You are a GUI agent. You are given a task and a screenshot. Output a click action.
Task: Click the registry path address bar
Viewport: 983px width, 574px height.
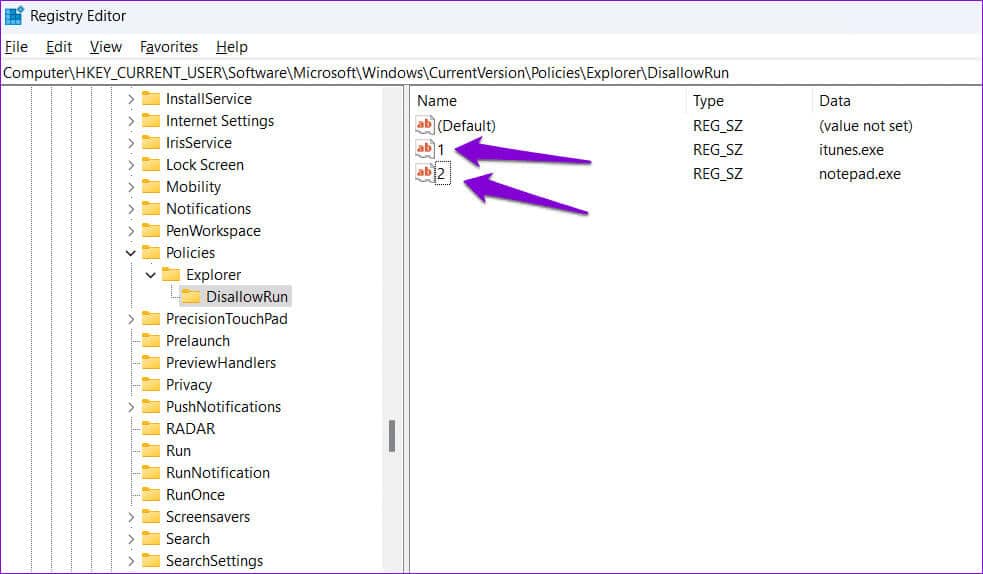(491, 73)
